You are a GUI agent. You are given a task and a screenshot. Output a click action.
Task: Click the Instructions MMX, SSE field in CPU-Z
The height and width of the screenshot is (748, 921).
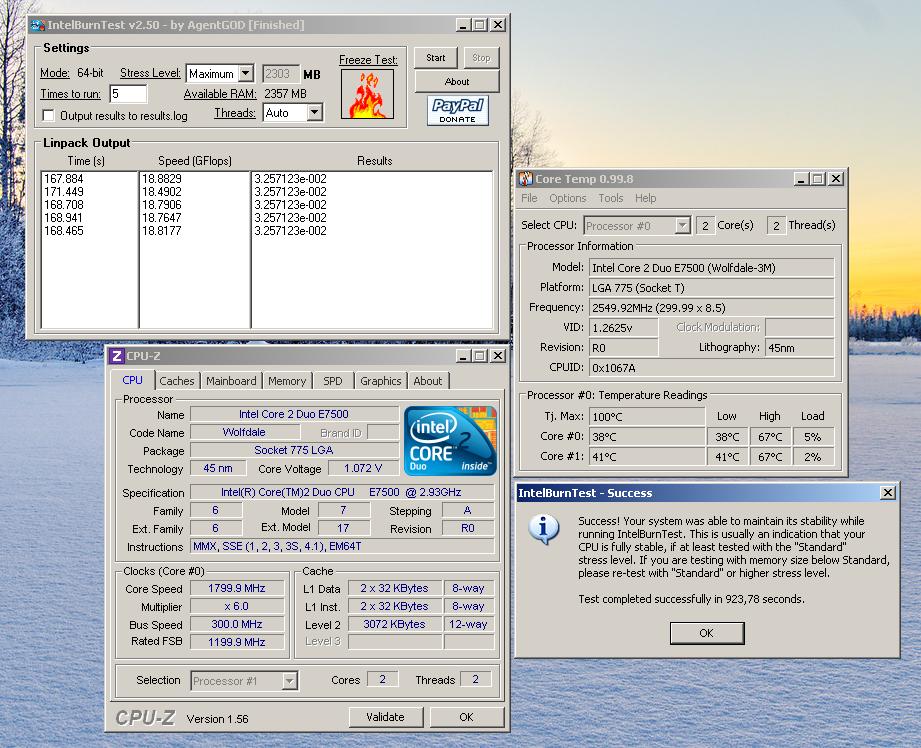[341, 546]
